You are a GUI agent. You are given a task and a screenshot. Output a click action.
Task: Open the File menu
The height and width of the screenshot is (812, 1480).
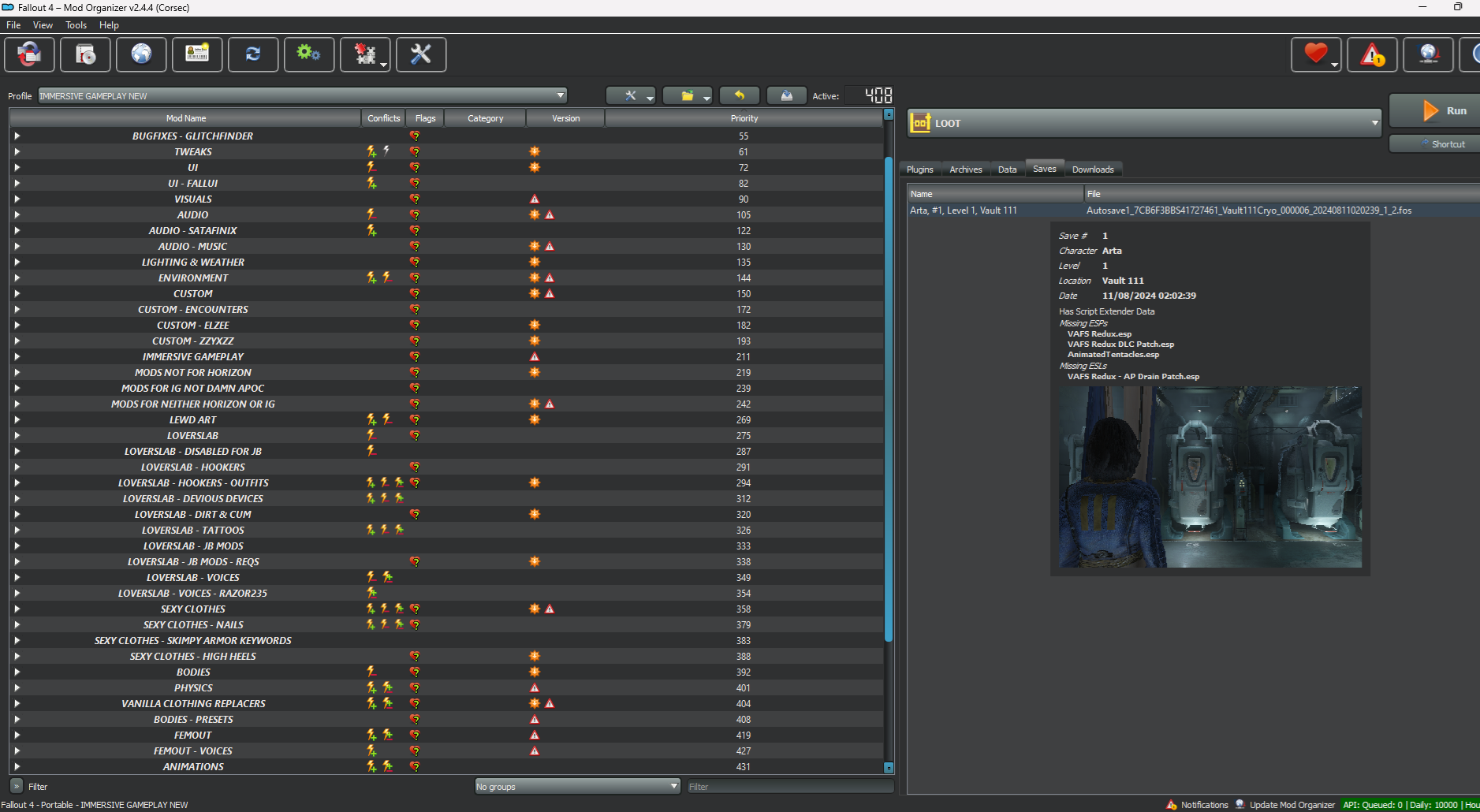pyautogui.click(x=13, y=25)
